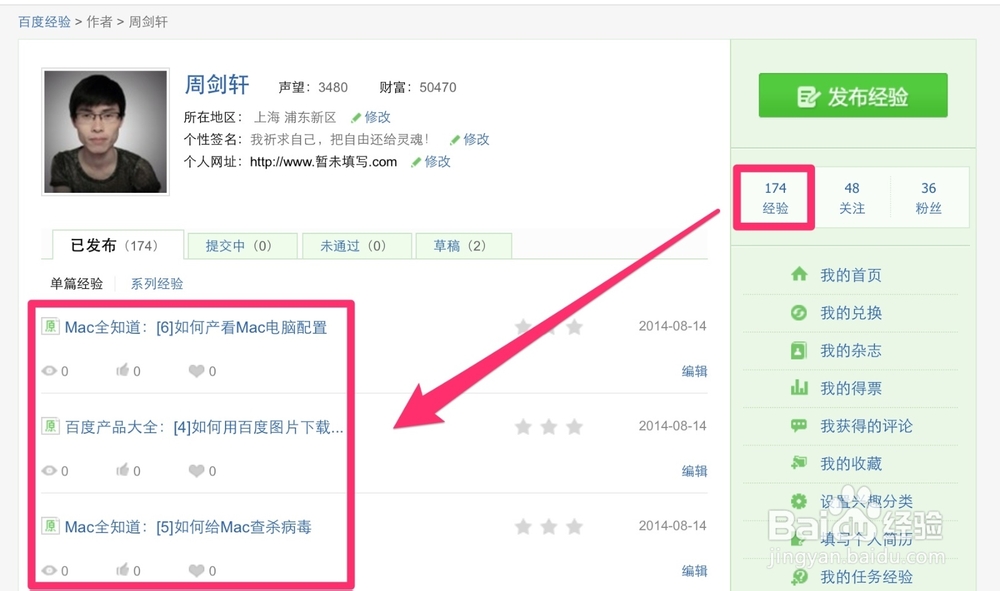Click views eye icon under Mac查杀病毒 article

click(x=49, y=570)
